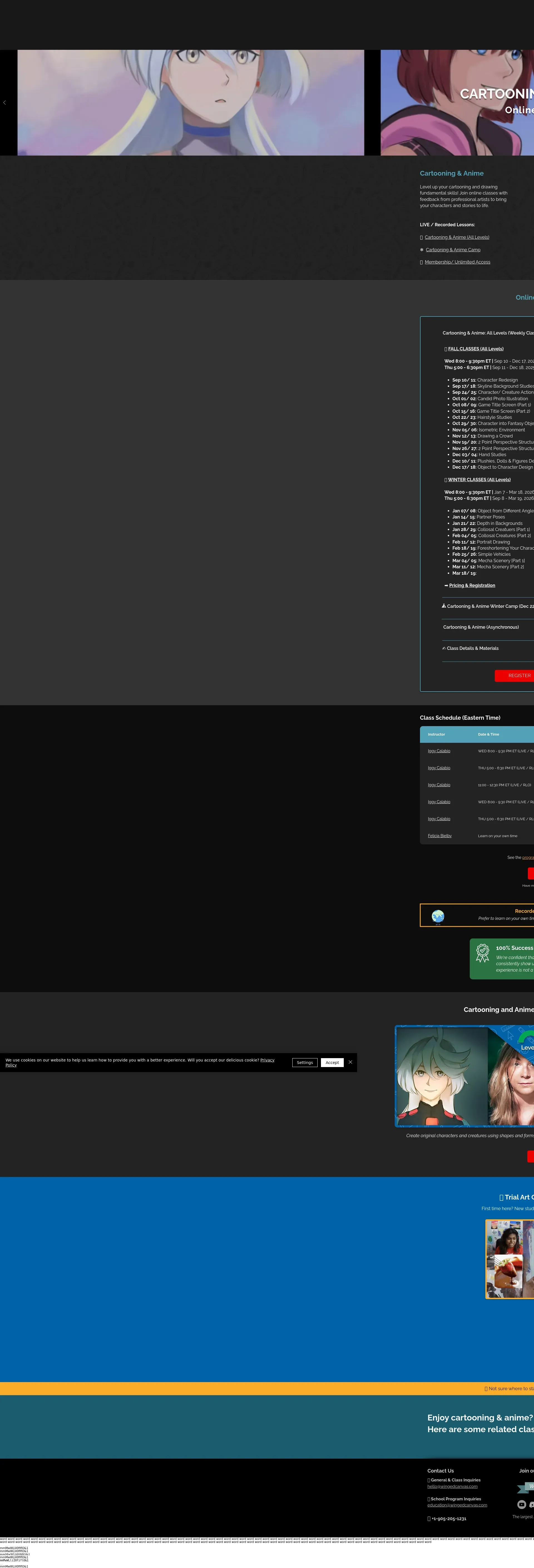Open cookie Settings in the banner

coord(305,1062)
